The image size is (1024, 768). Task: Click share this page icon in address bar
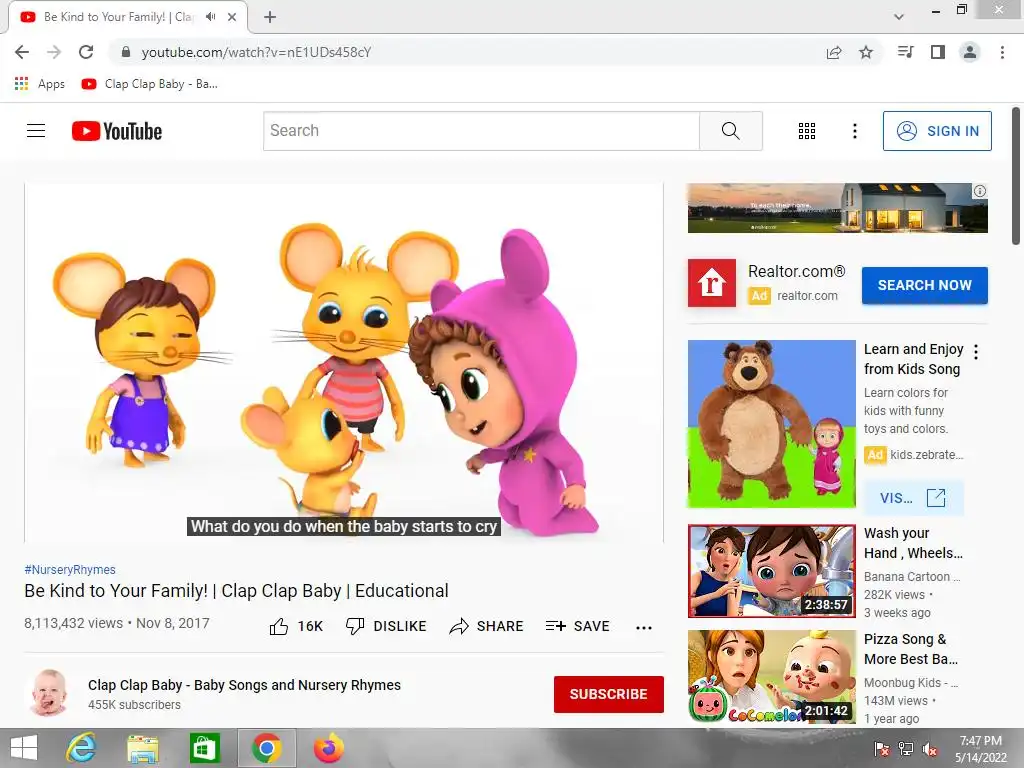point(834,52)
